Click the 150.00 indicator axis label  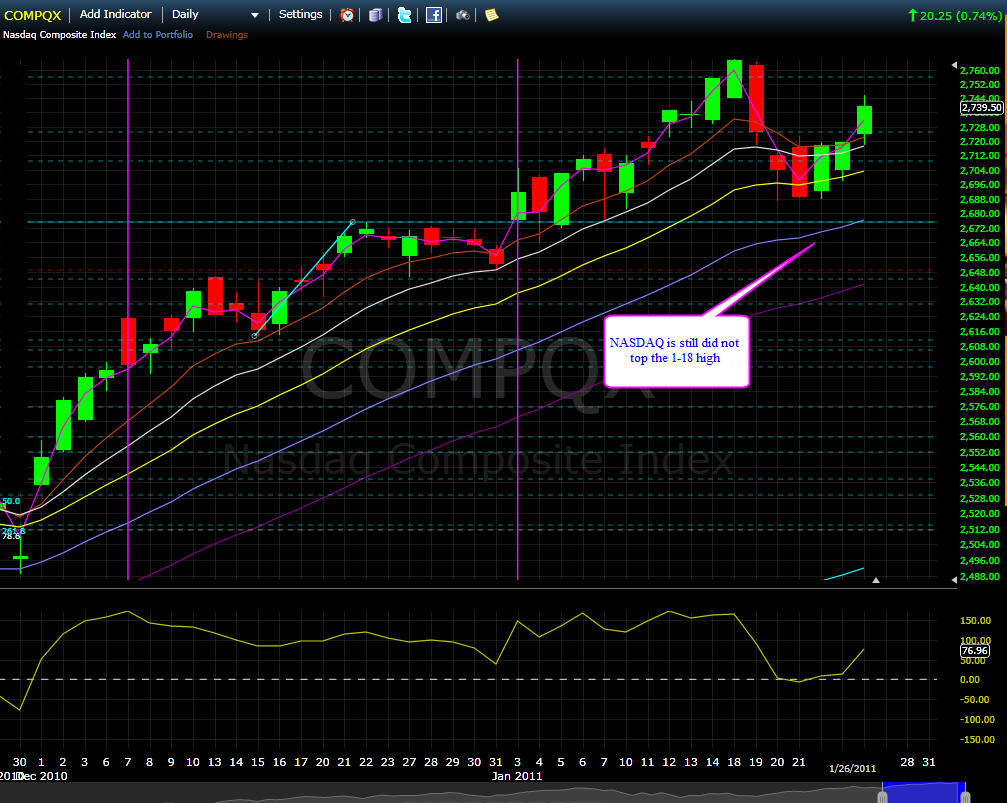click(976, 621)
